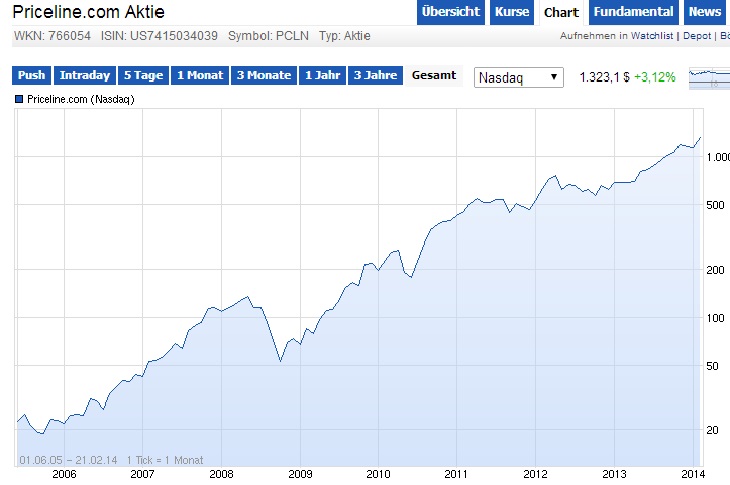Open the Depot link
The width and height of the screenshot is (730, 485).
(697, 36)
